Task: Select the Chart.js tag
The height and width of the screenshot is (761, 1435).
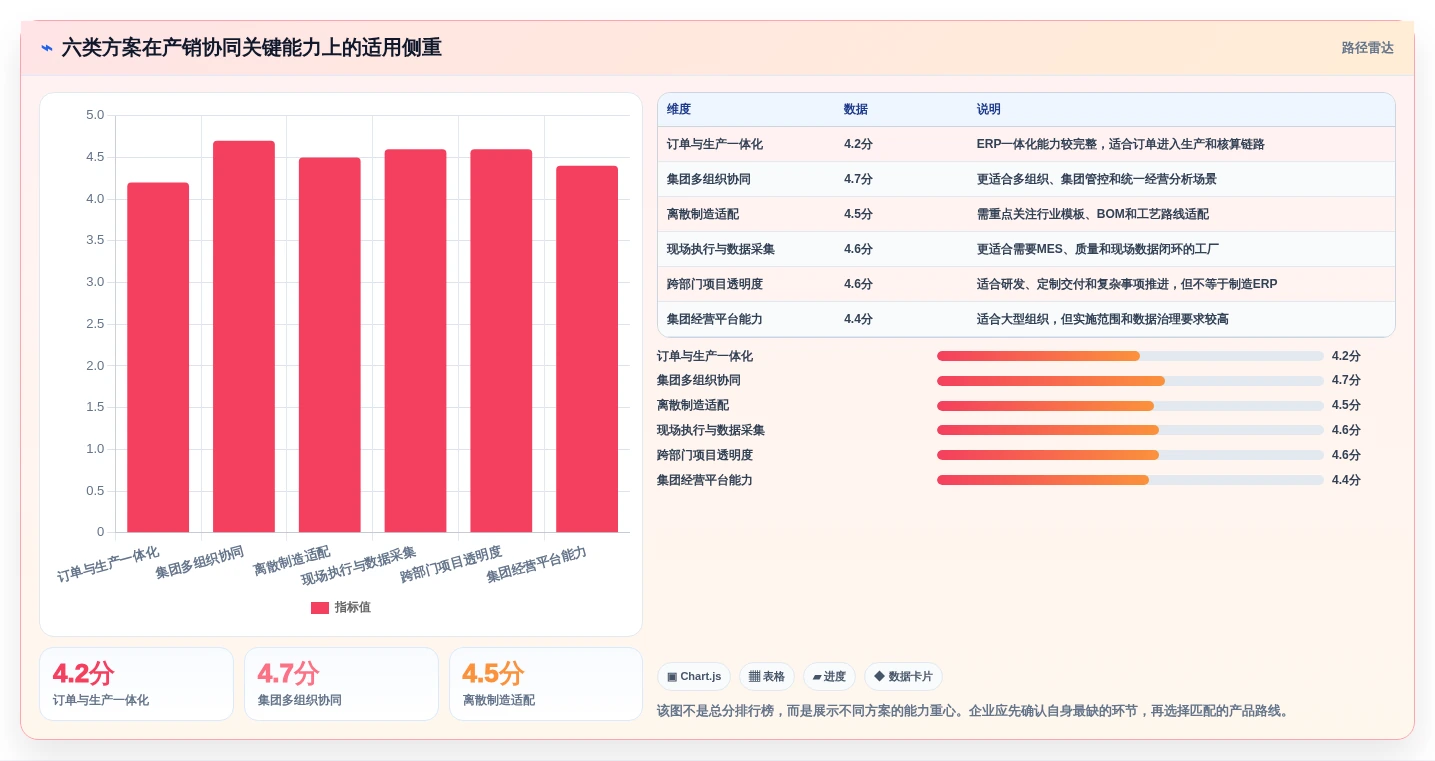Action: pyautogui.click(x=694, y=677)
